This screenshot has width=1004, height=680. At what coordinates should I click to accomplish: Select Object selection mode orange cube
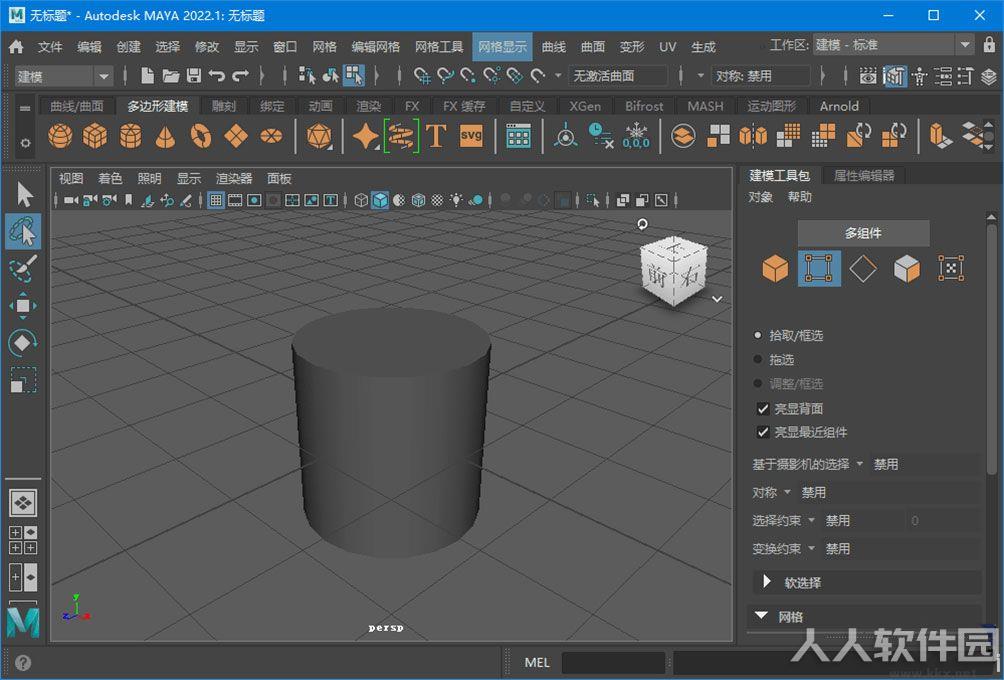point(775,268)
